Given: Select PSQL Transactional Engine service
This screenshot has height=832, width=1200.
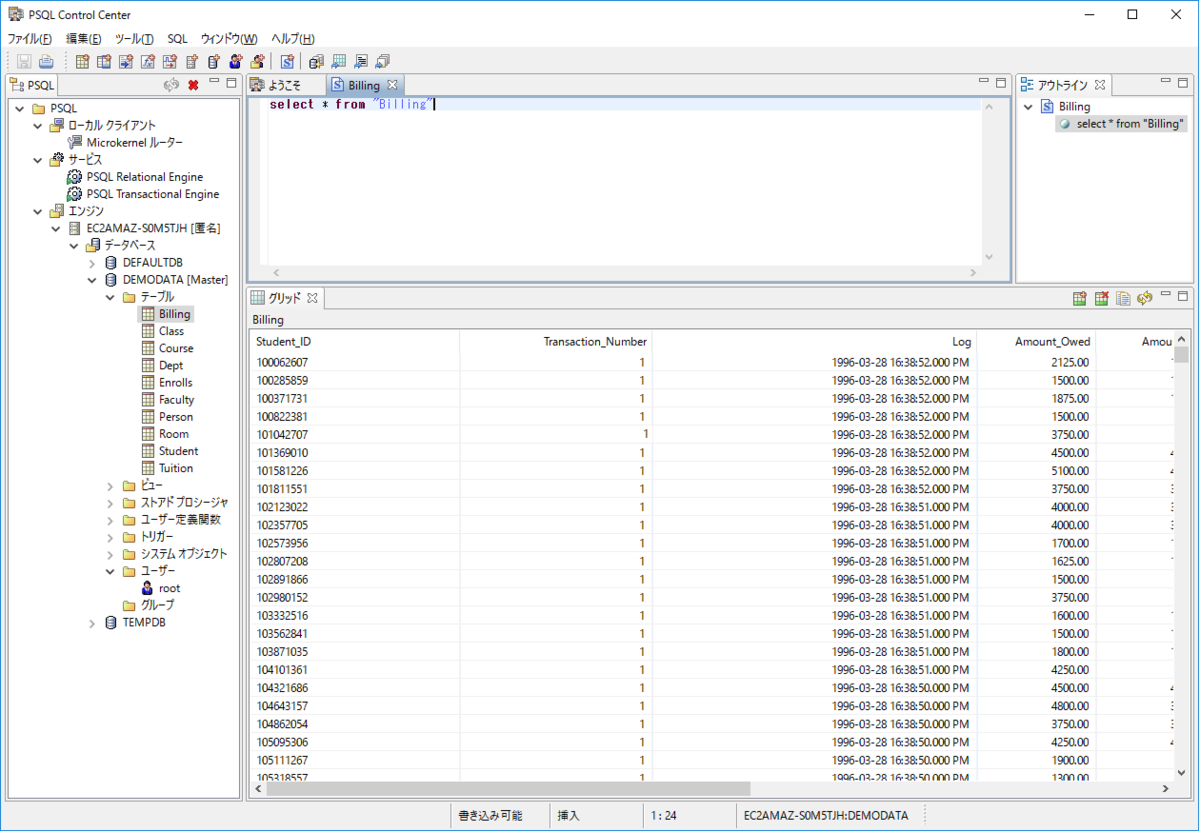Looking at the screenshot, I should pyautogui.click(x=152, y=194).
